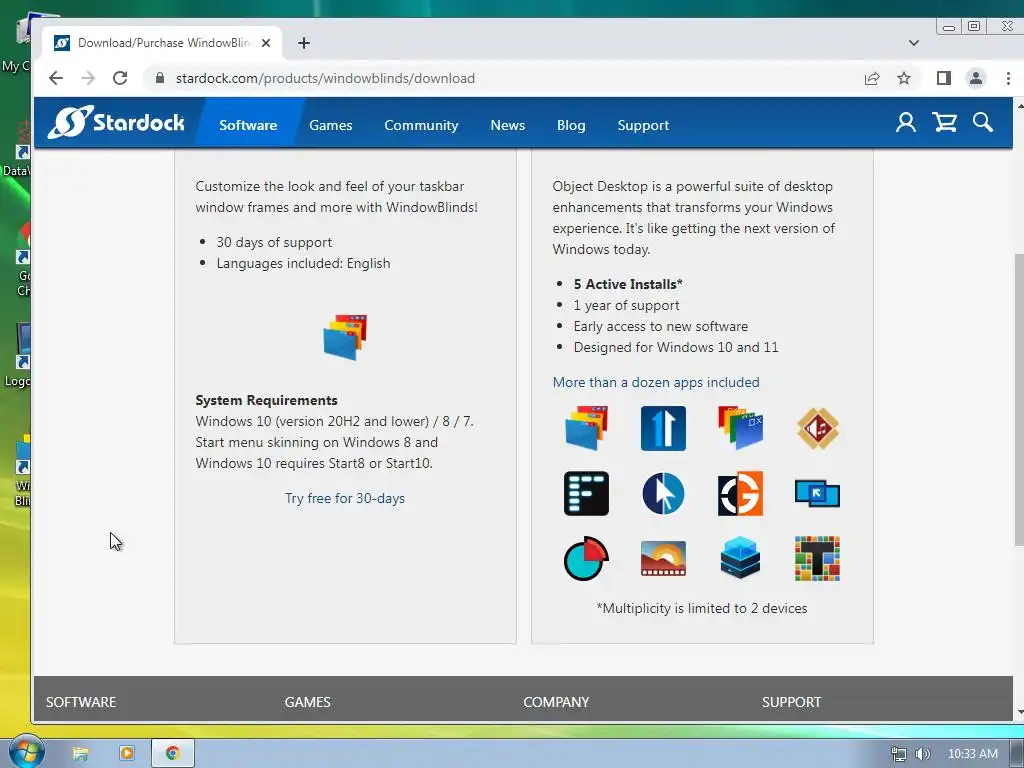Viewport: 1024px width, 768px height.
Task: Click the orange and black G app icon
Action: tap(740, 494)
